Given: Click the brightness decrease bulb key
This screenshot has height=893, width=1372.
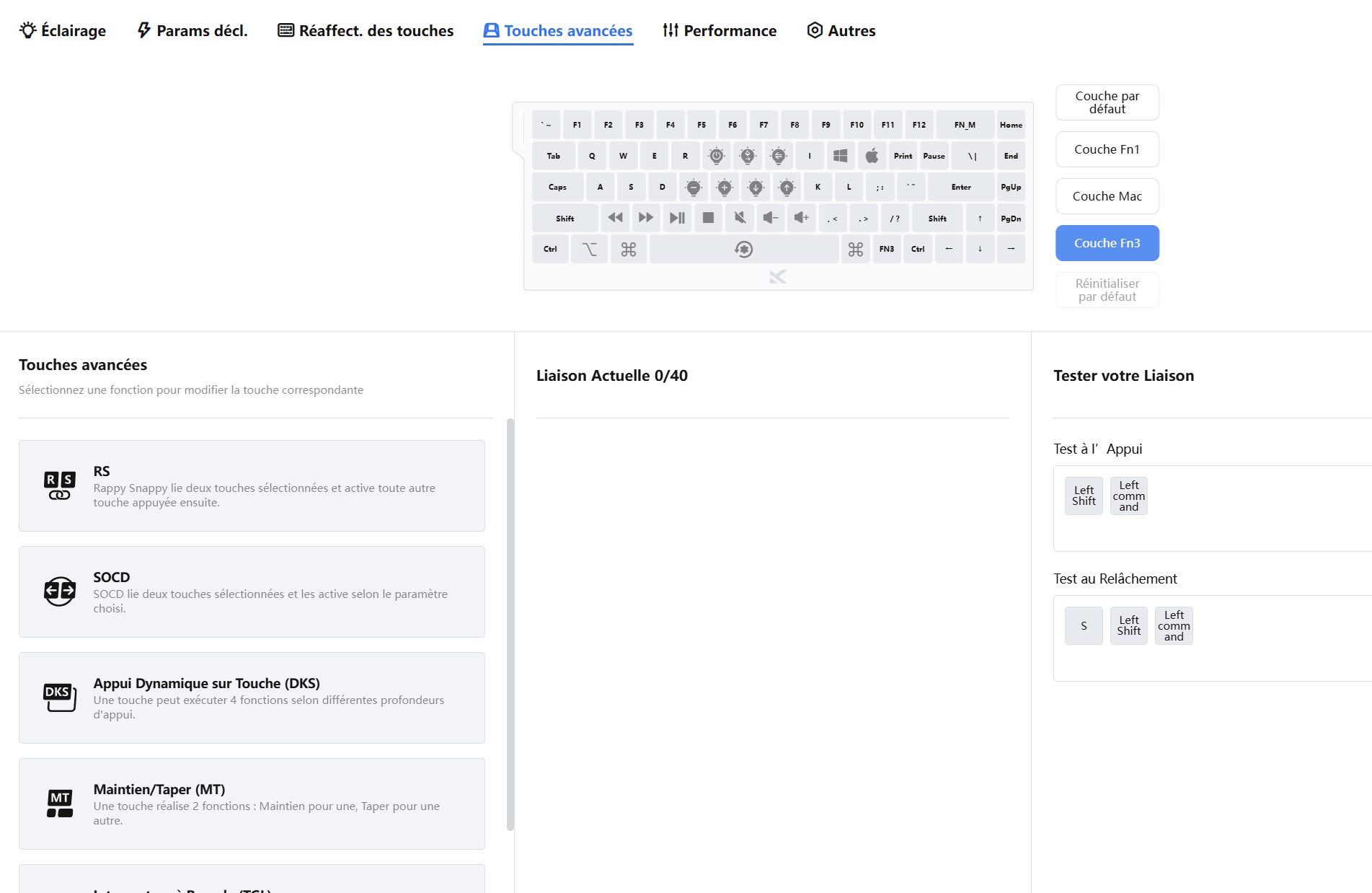Looking at the screenshot, I should (x=694, y=188).
